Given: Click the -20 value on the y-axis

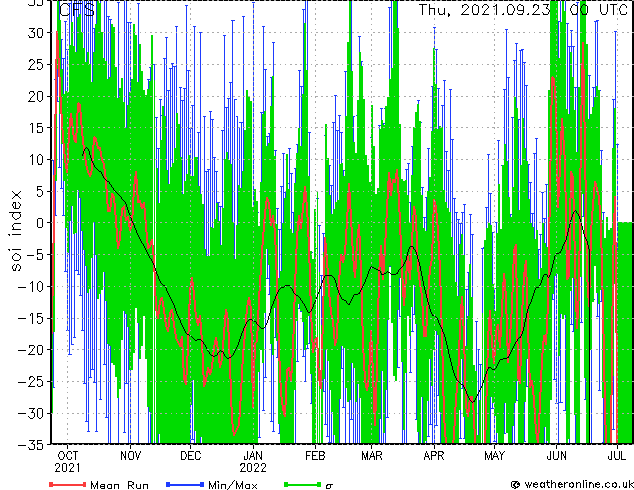Looking at the screenshot, I should (31, 350).
